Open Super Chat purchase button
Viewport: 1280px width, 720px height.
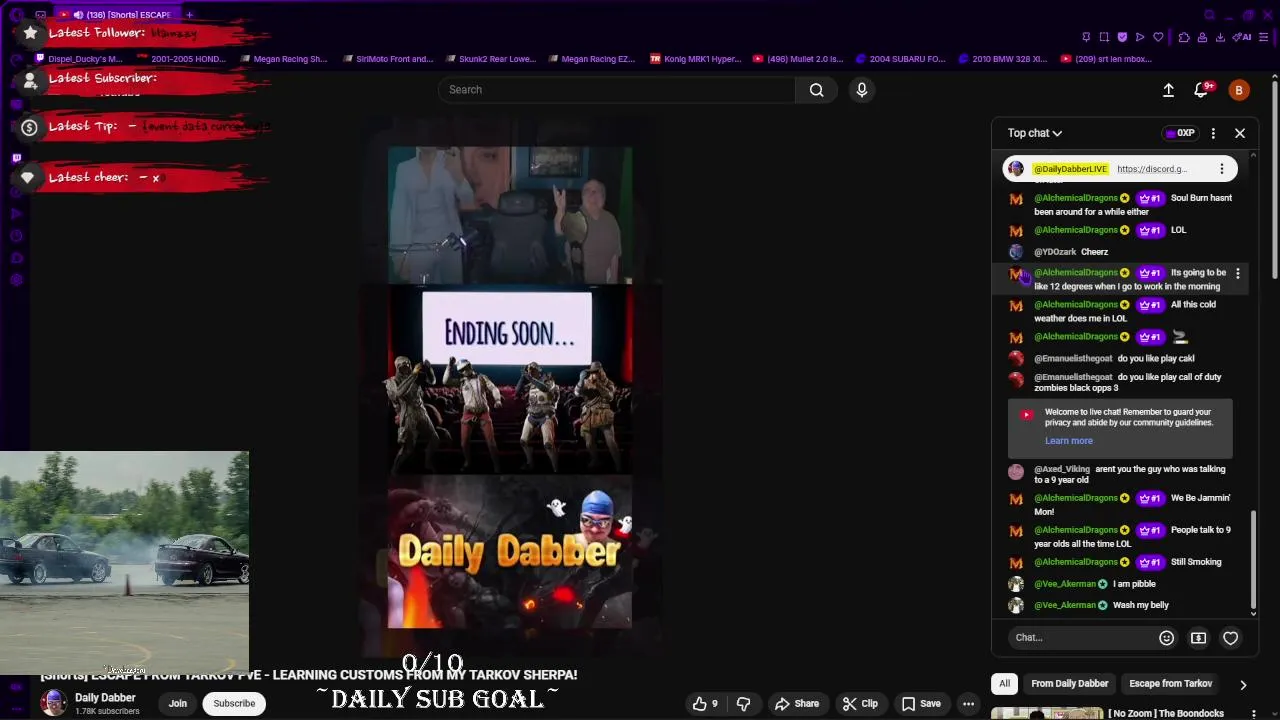[x=1198, y=638]
